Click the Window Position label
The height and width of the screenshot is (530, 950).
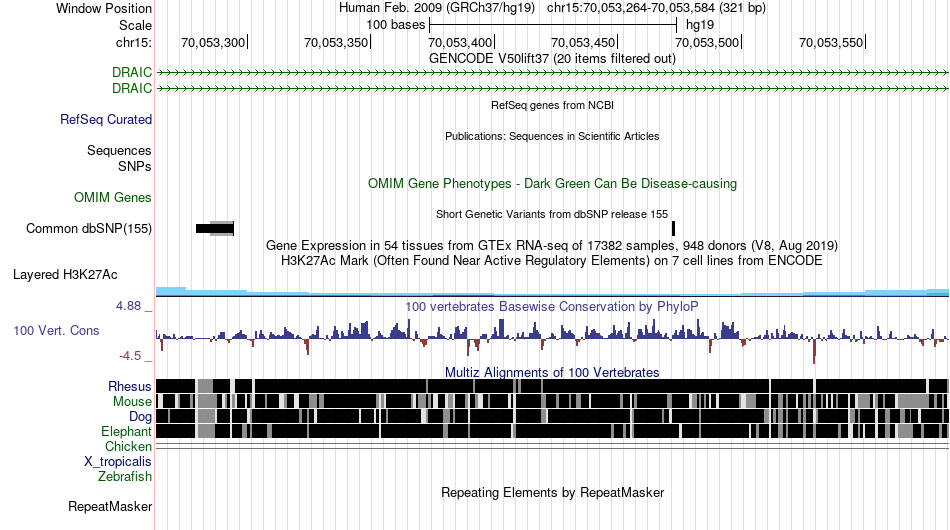(104, 8)
